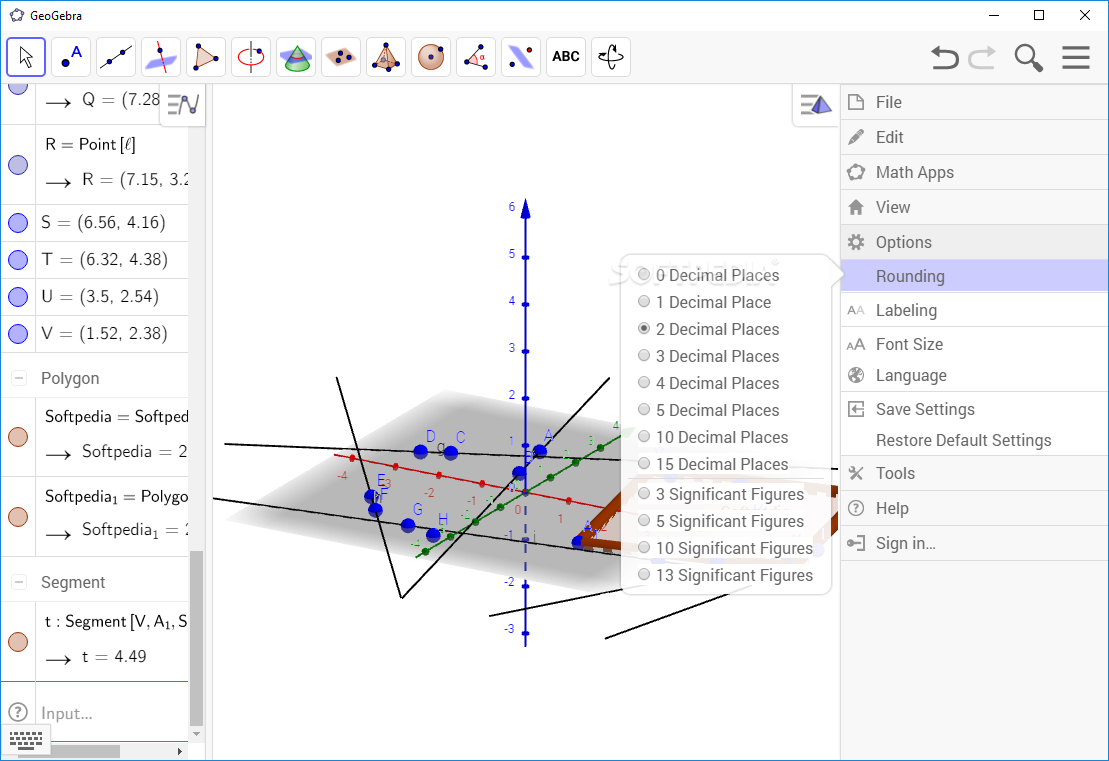Open the Algebra view style bar
The width and height of the screenshot is (1109, 761).
pyautogui.click(x=183, y=105)
